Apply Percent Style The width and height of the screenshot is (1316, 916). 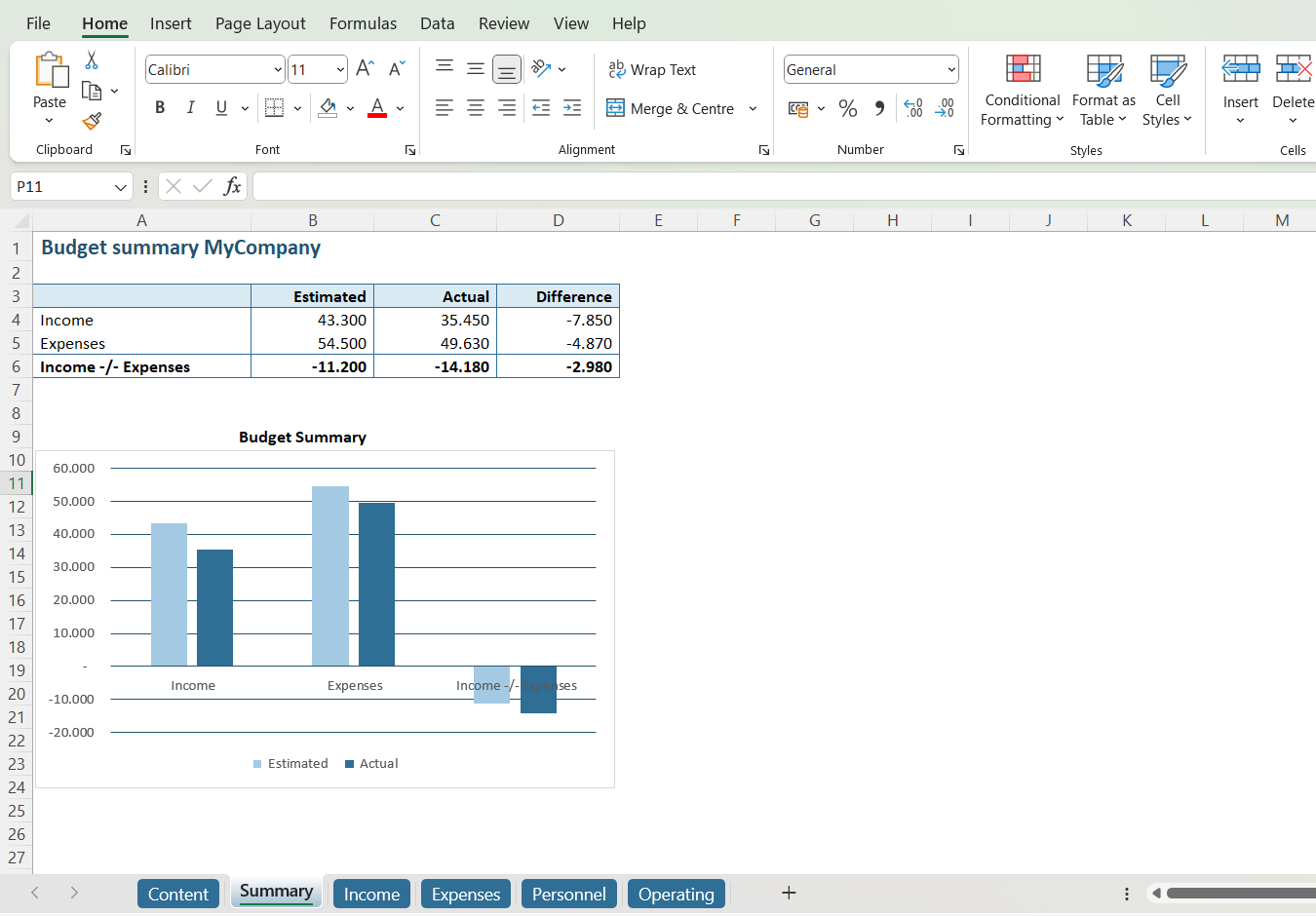pos(848,108)
